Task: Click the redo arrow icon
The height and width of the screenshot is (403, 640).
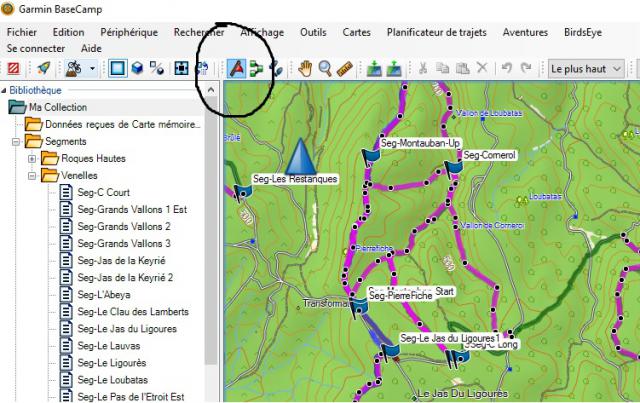Action: [x=527, y=67]
